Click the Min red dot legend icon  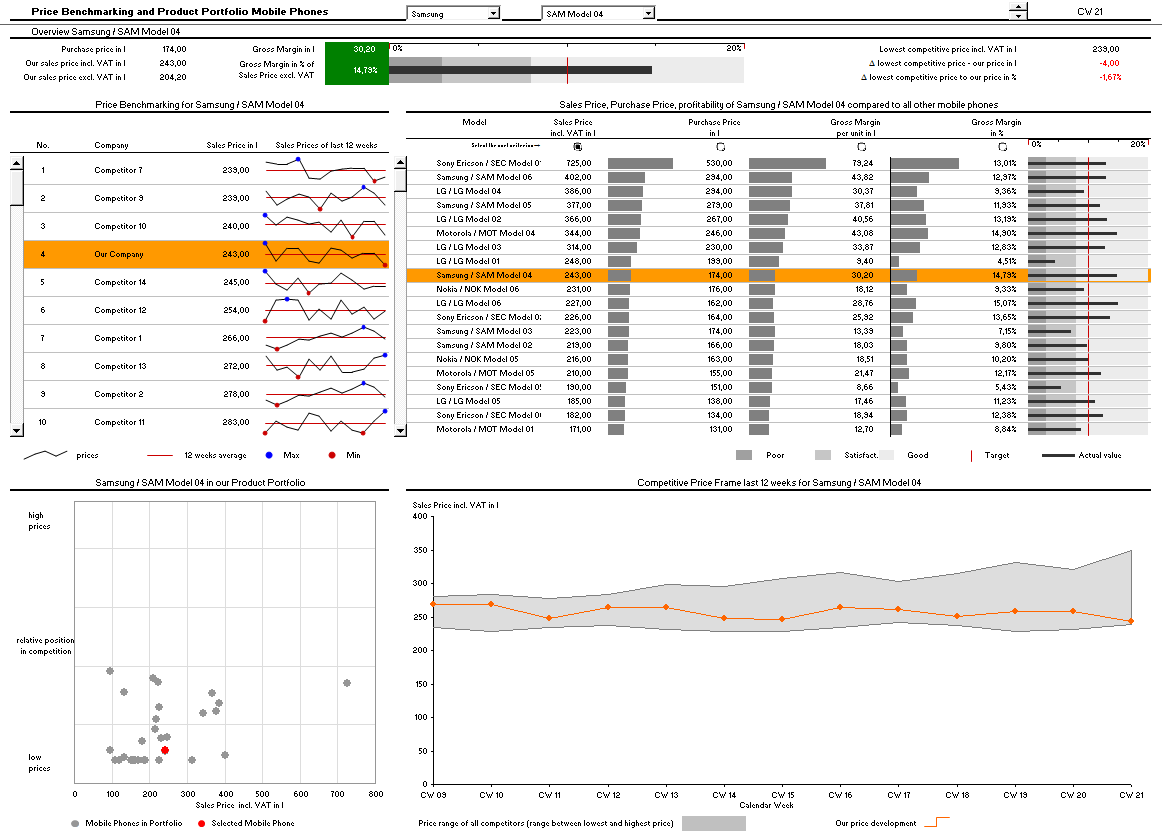point(332,455)
